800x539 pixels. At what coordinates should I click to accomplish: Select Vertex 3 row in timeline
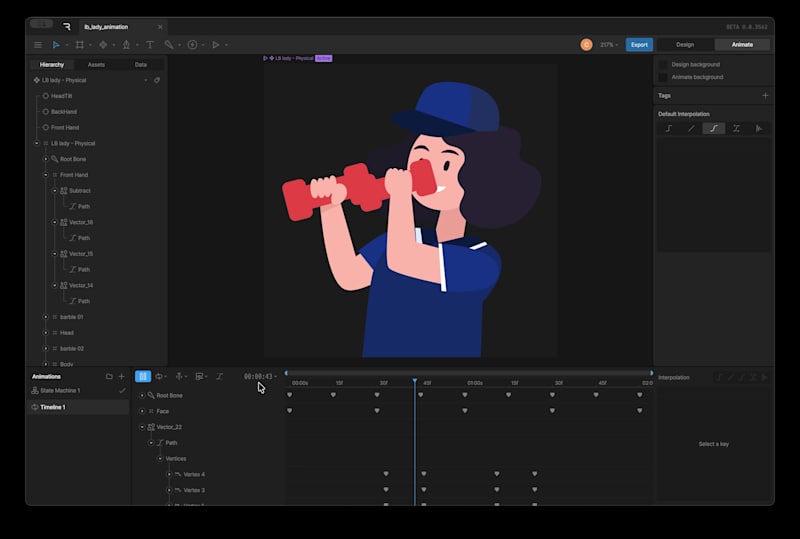coord(194,490)
